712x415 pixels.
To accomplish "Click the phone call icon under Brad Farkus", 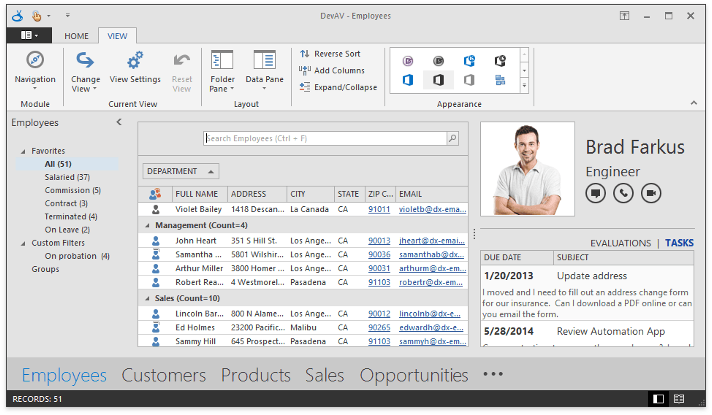I will [x=623, y=193].
